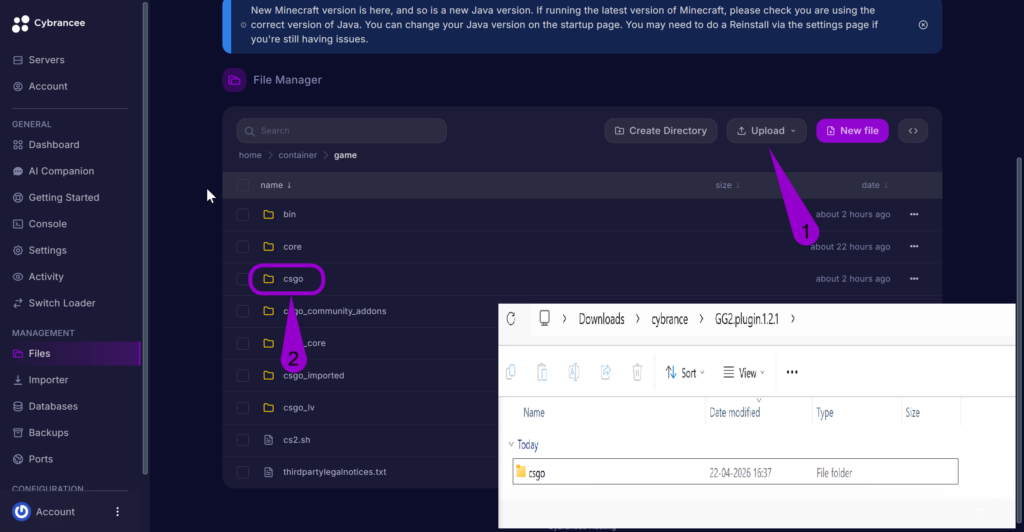Click Explorer Share icon
The height and width of the screenshot is (532, 1024).
(x=605, y=372)
